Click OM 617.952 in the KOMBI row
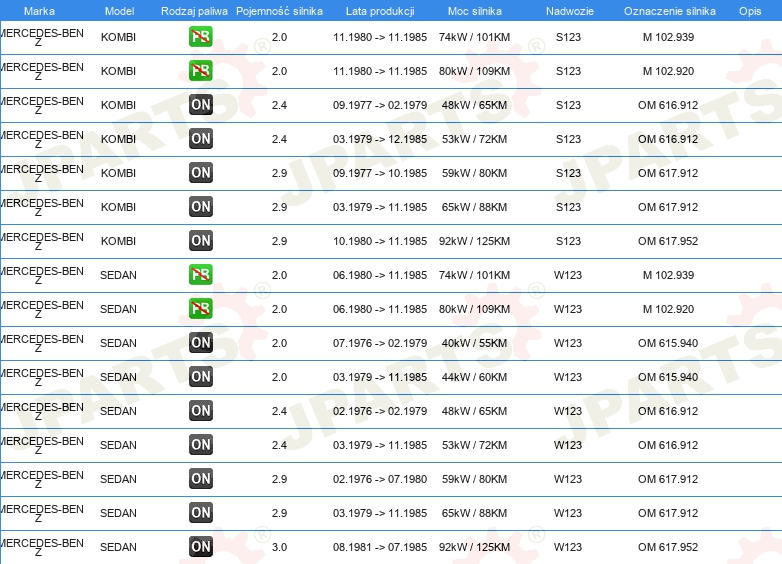This screenshot has height=564, width=782. (x=668, y=241)
